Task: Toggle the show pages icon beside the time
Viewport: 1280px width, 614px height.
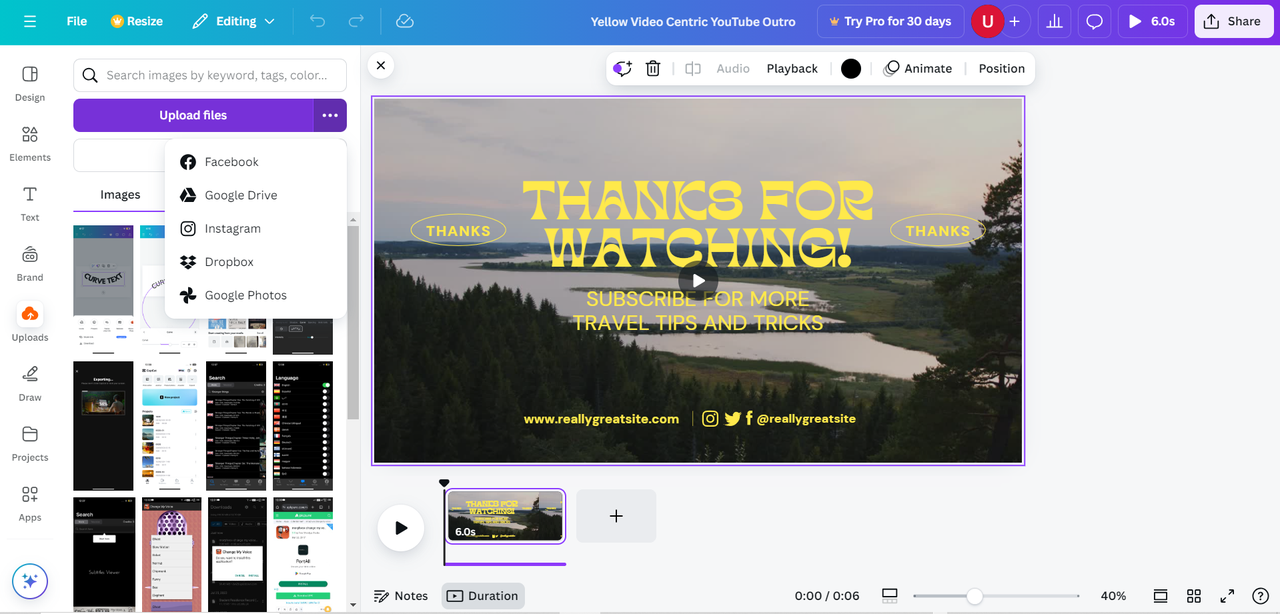Action: 890,596
